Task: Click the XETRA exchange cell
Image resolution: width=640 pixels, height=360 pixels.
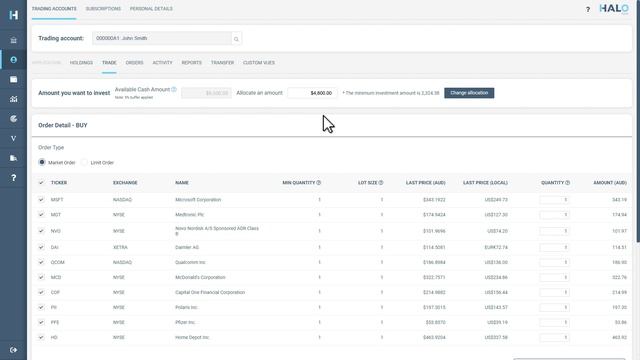Action: 120,247
